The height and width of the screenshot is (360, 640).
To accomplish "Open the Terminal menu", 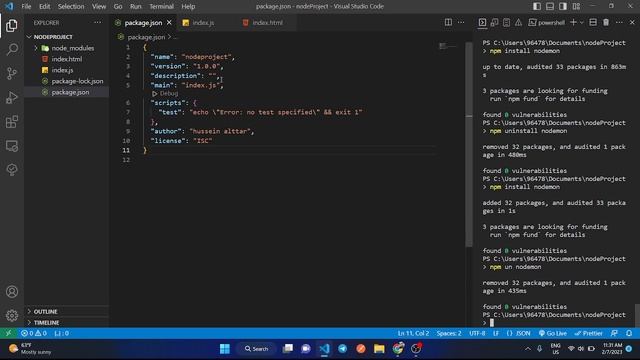I will [161, 6].
